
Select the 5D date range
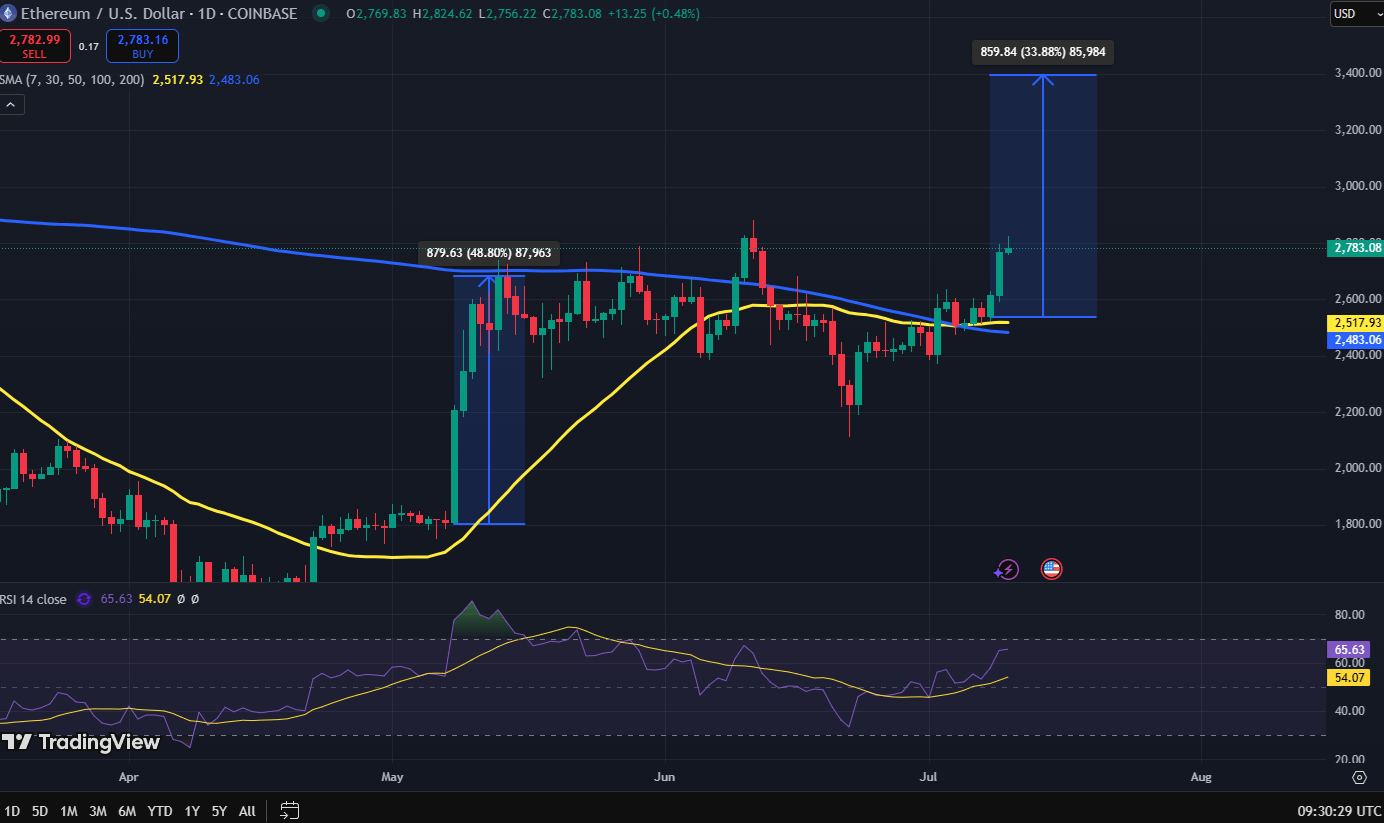39,811
